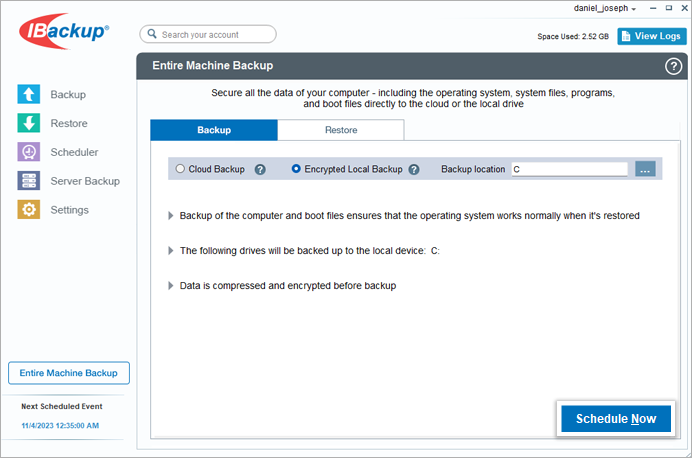Switch to the Backup tab

(x=214, y=130)
